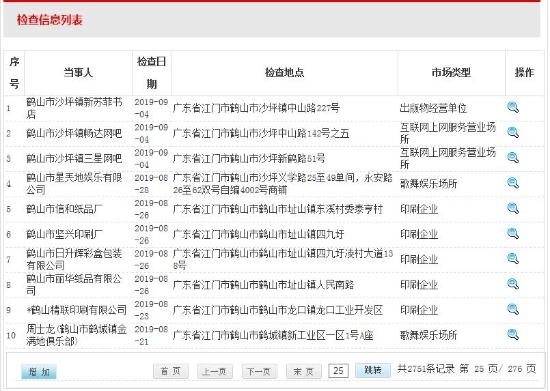Open magnifier for 鹤山市日升辉彩盒包装有限公司

pos(513,259)
